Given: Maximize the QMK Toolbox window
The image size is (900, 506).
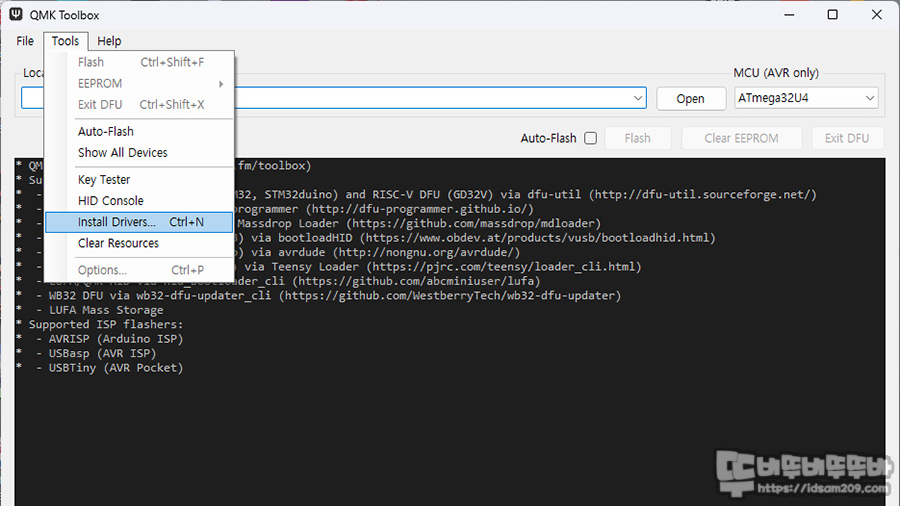Looking at the screenshot, I should pyautogui.click(x=832, y=14).
